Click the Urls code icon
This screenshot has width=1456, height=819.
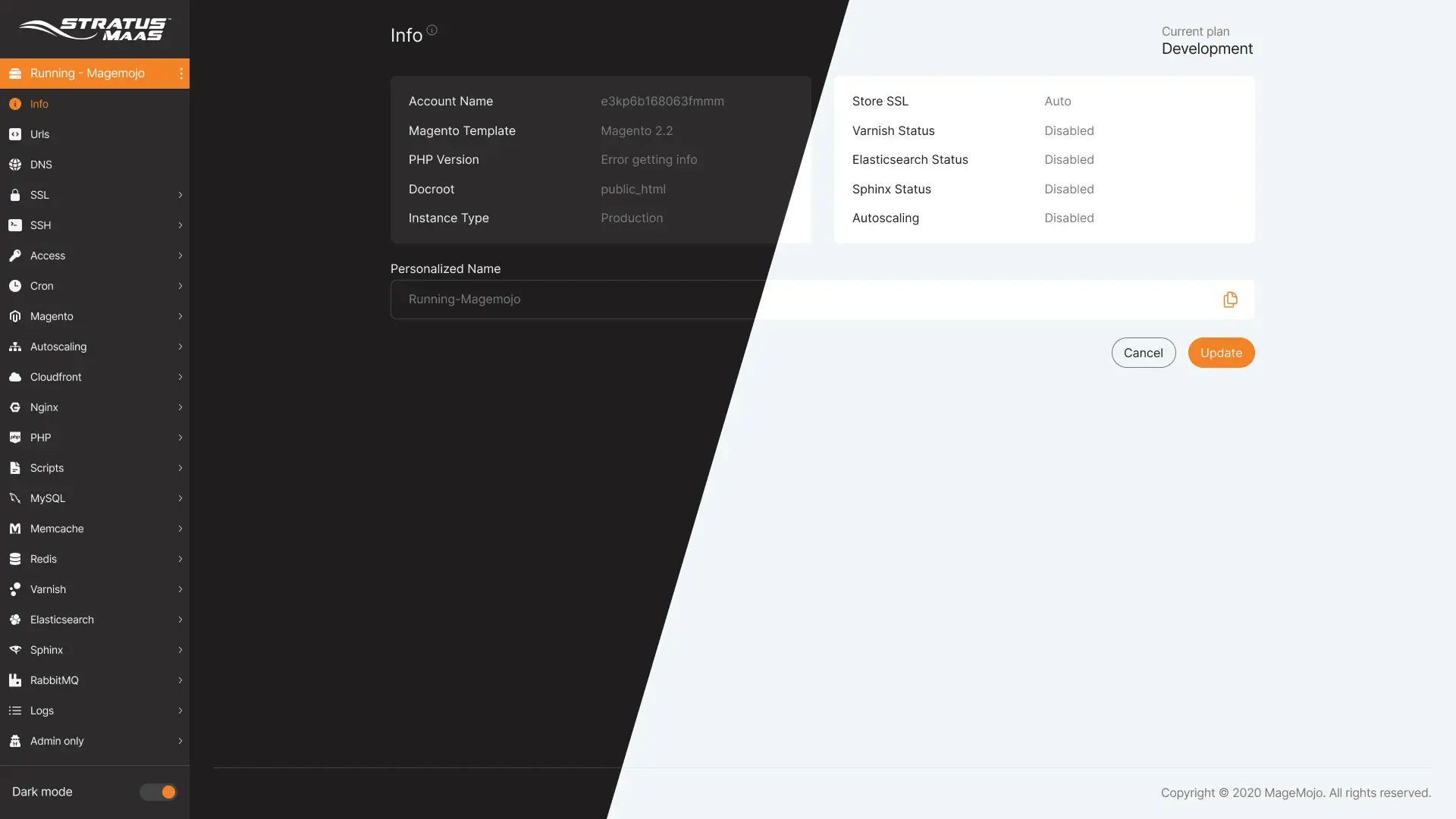coord(15,134)
